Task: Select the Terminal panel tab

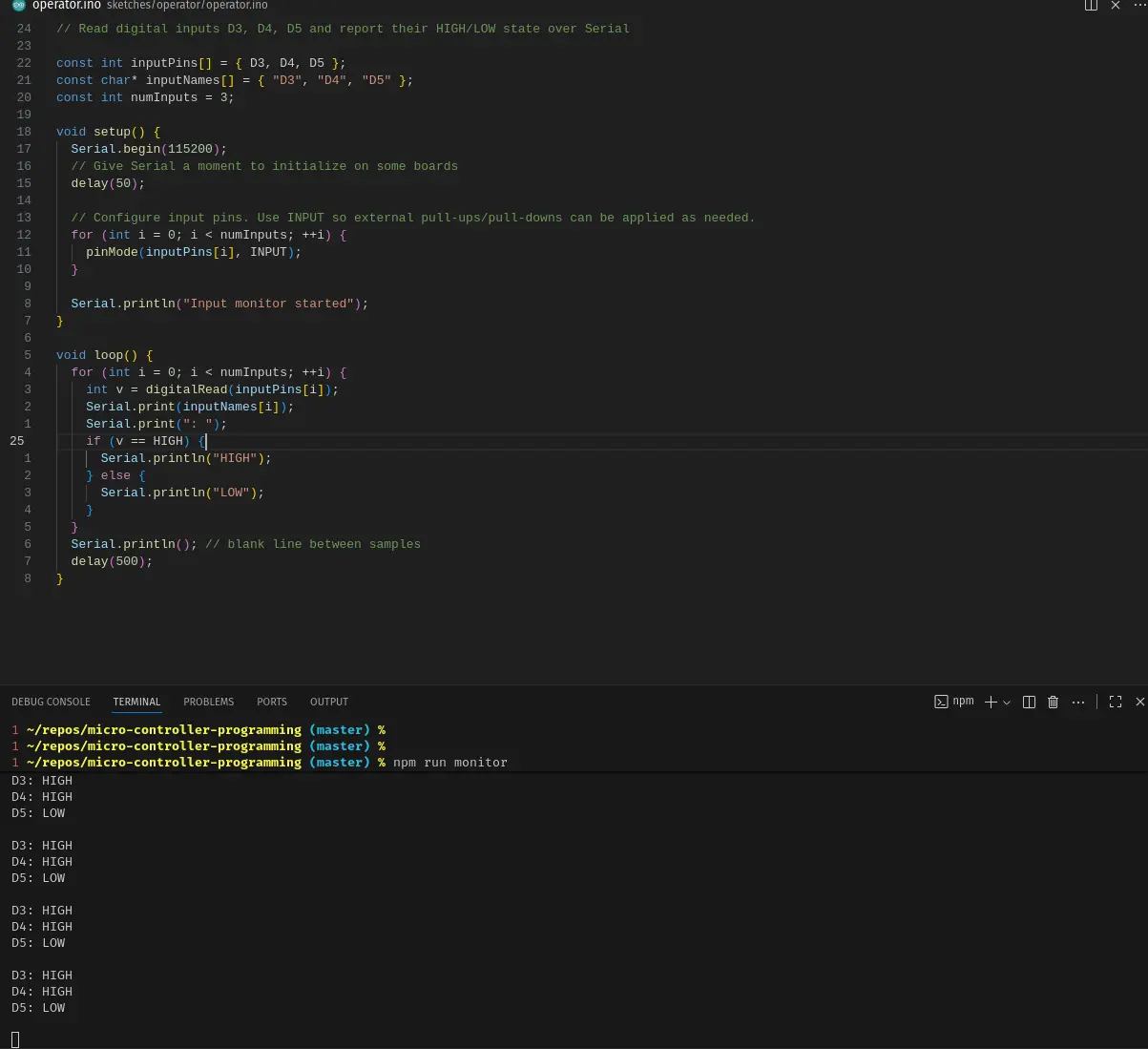Action: (136, 702)
